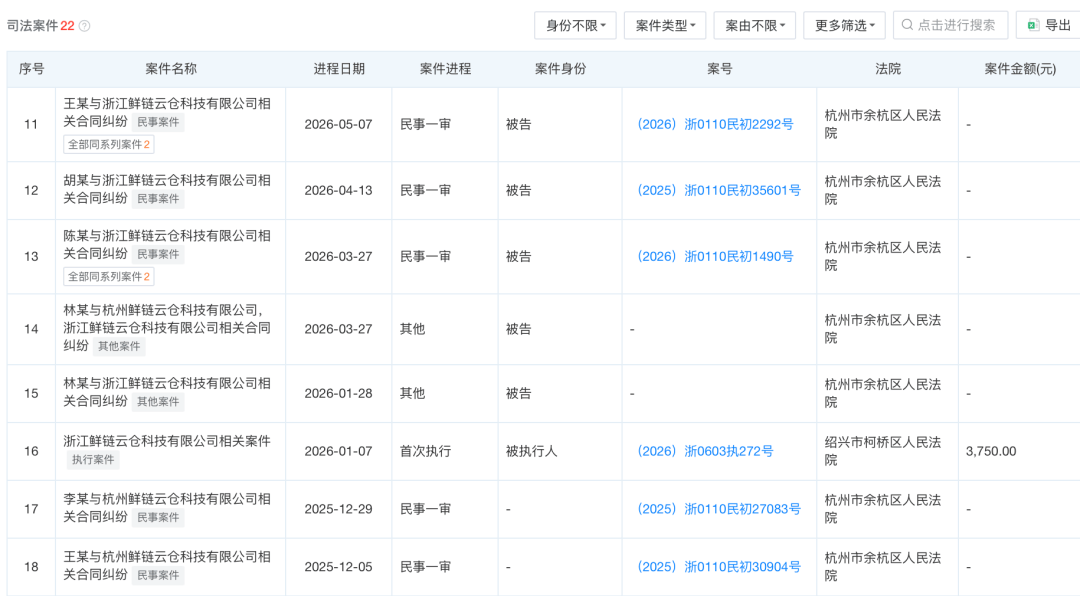Click the 执行案件 tag in row 16
The width and height of the screenshot is (1080, 596).
(x=93, y=460)
